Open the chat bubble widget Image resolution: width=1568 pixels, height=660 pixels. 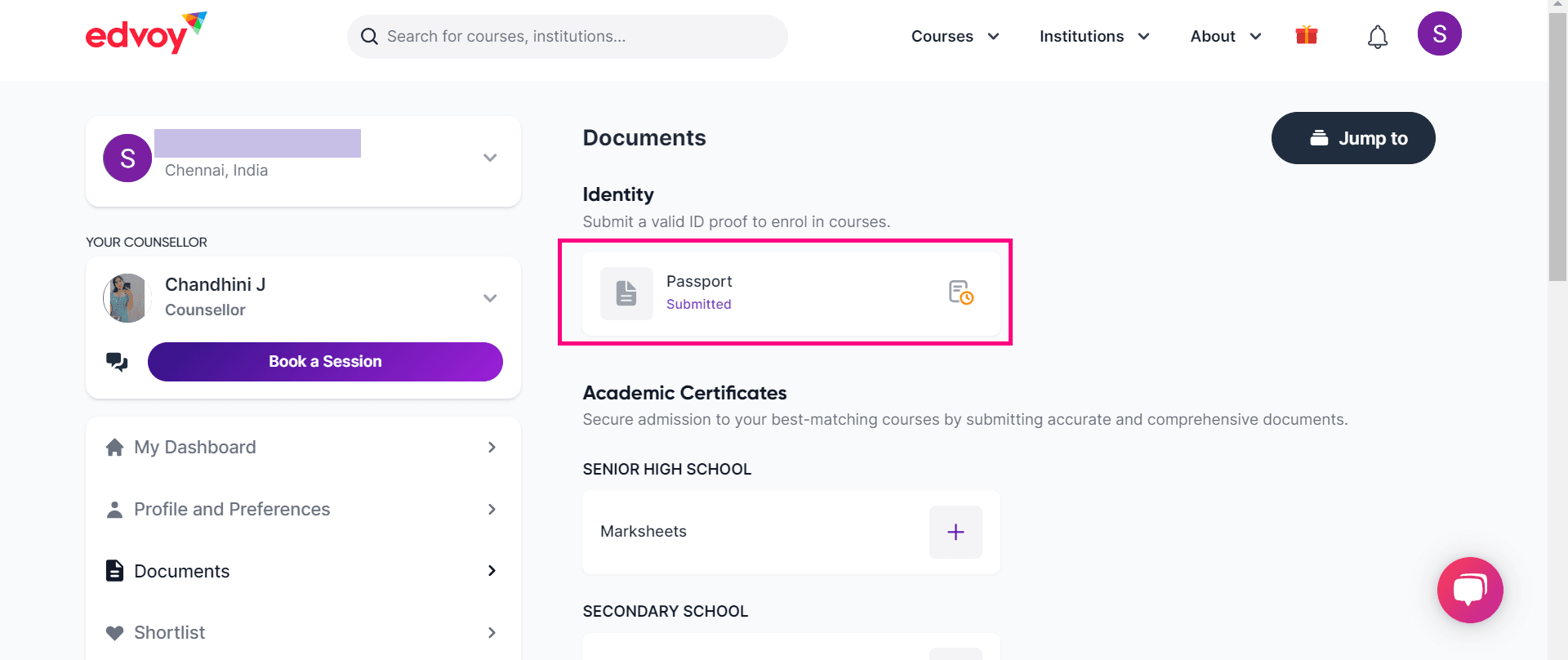[x=1470, y=590]
